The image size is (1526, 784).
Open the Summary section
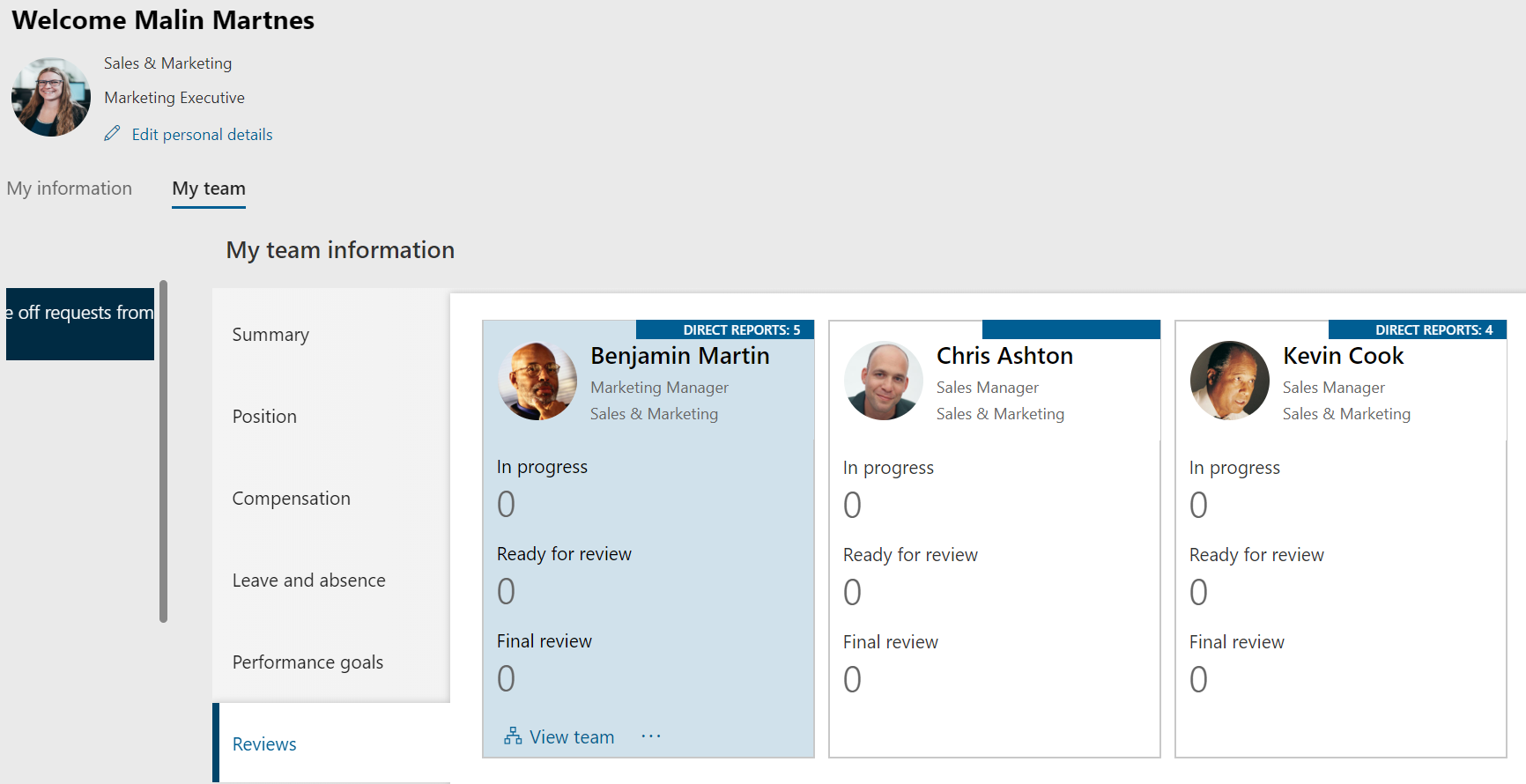click(x=270, y=335)
